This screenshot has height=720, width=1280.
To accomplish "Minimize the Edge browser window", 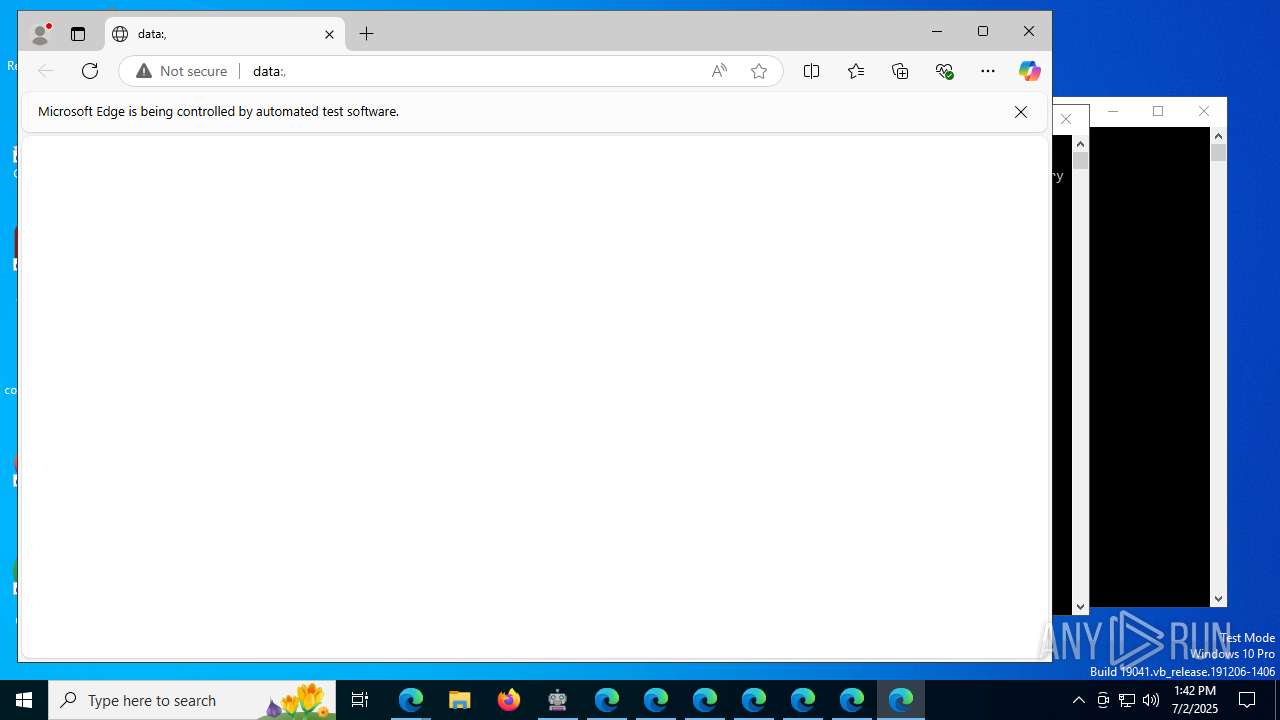I will coord(937,32).
